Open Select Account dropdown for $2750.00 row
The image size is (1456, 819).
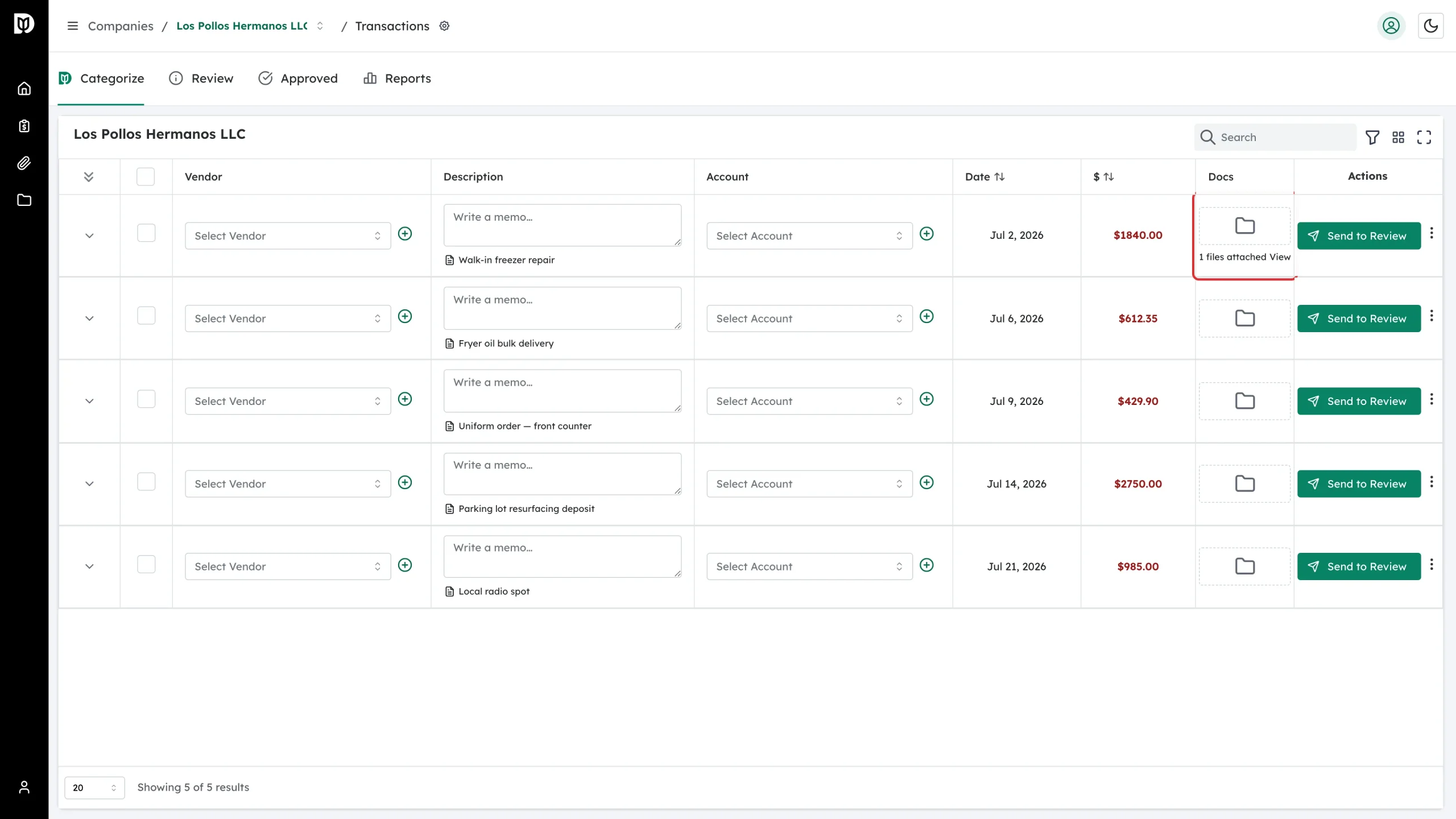pyautogui.click(x=809, y=483)
